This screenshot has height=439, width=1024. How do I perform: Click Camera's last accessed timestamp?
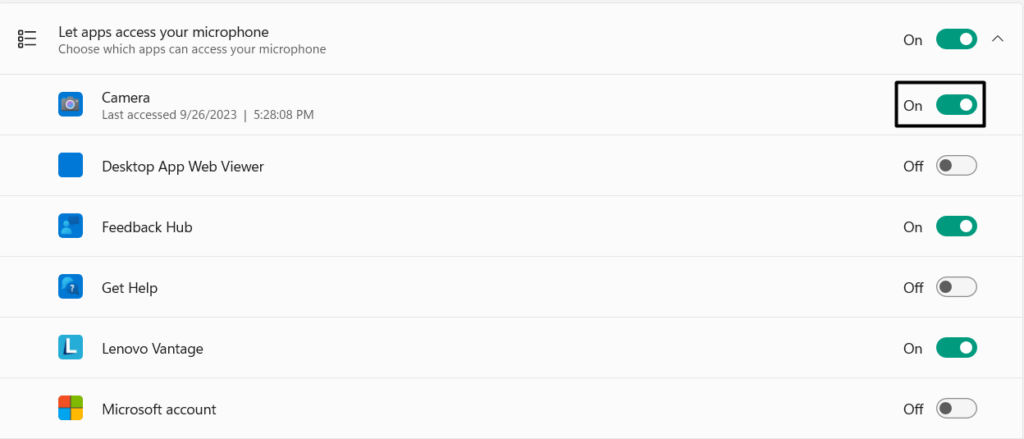[208, 115]
